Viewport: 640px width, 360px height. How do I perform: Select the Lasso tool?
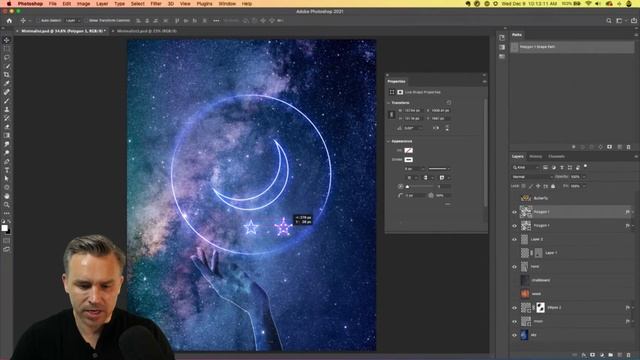pyautogui.click(x=7, y=57)
